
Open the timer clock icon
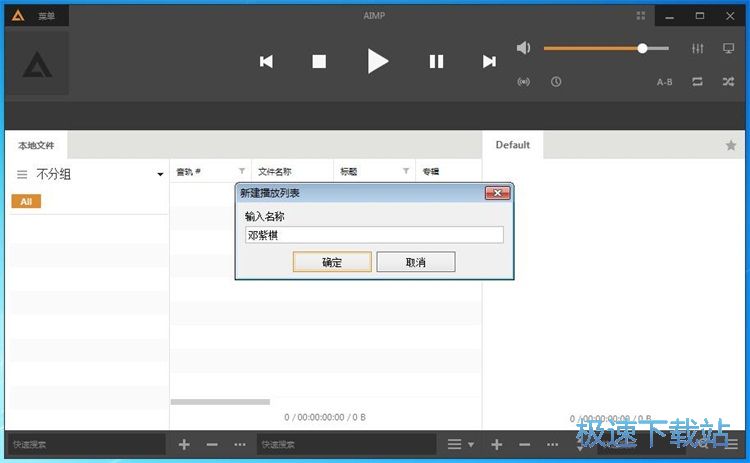(x=556, y=82)
